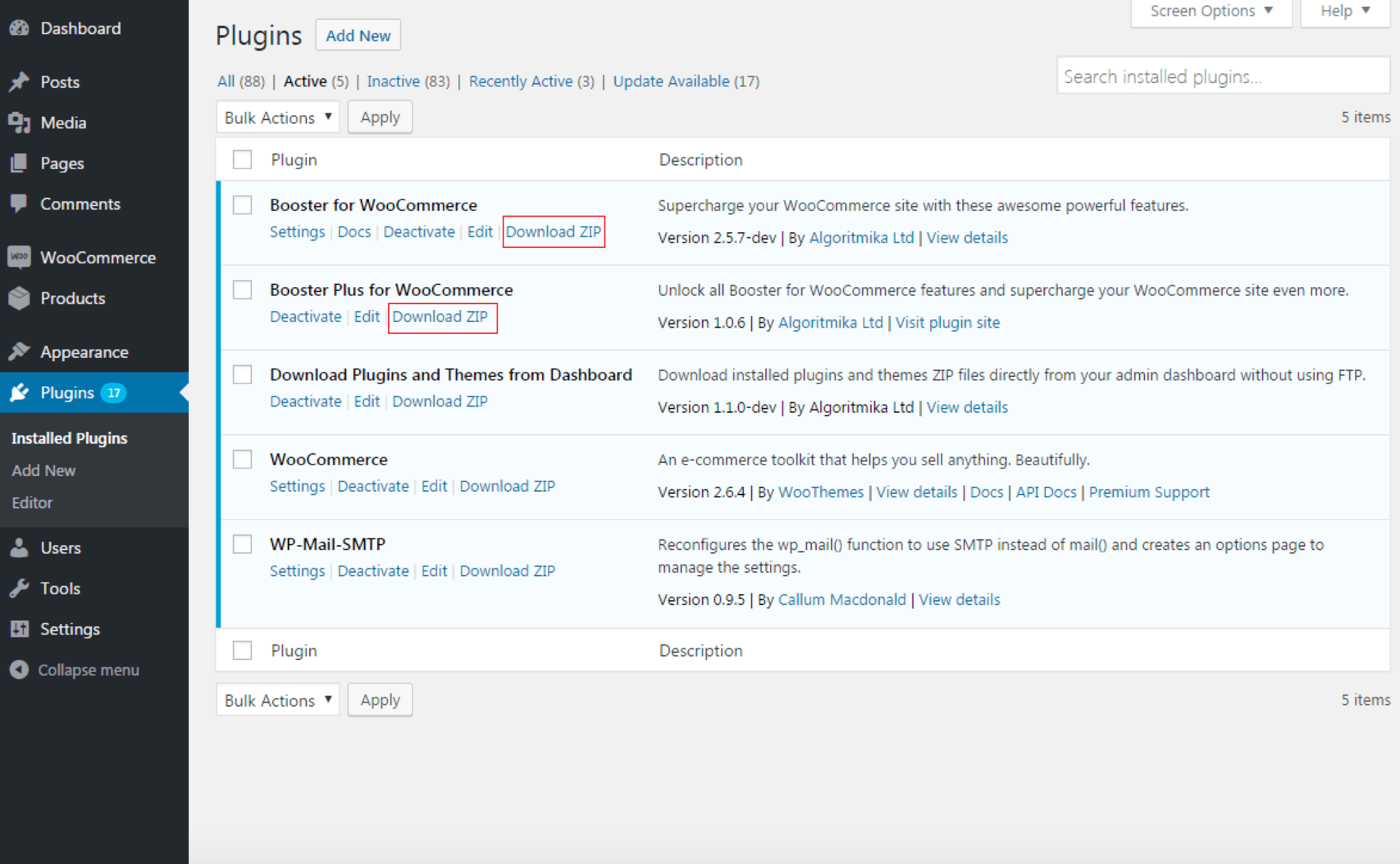Viewport: 1400px width, 864px height.
Task: Select the Products package icon
Action: click(20, 298)
